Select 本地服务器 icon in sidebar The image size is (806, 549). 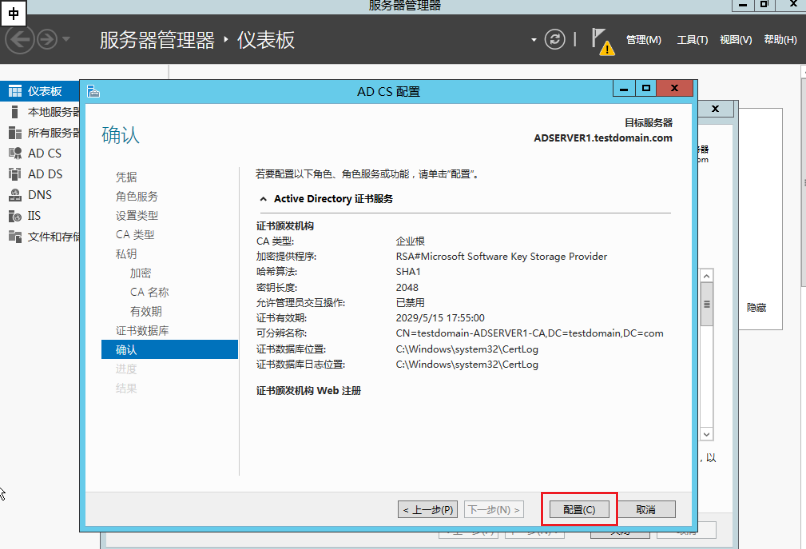[15, 112]
